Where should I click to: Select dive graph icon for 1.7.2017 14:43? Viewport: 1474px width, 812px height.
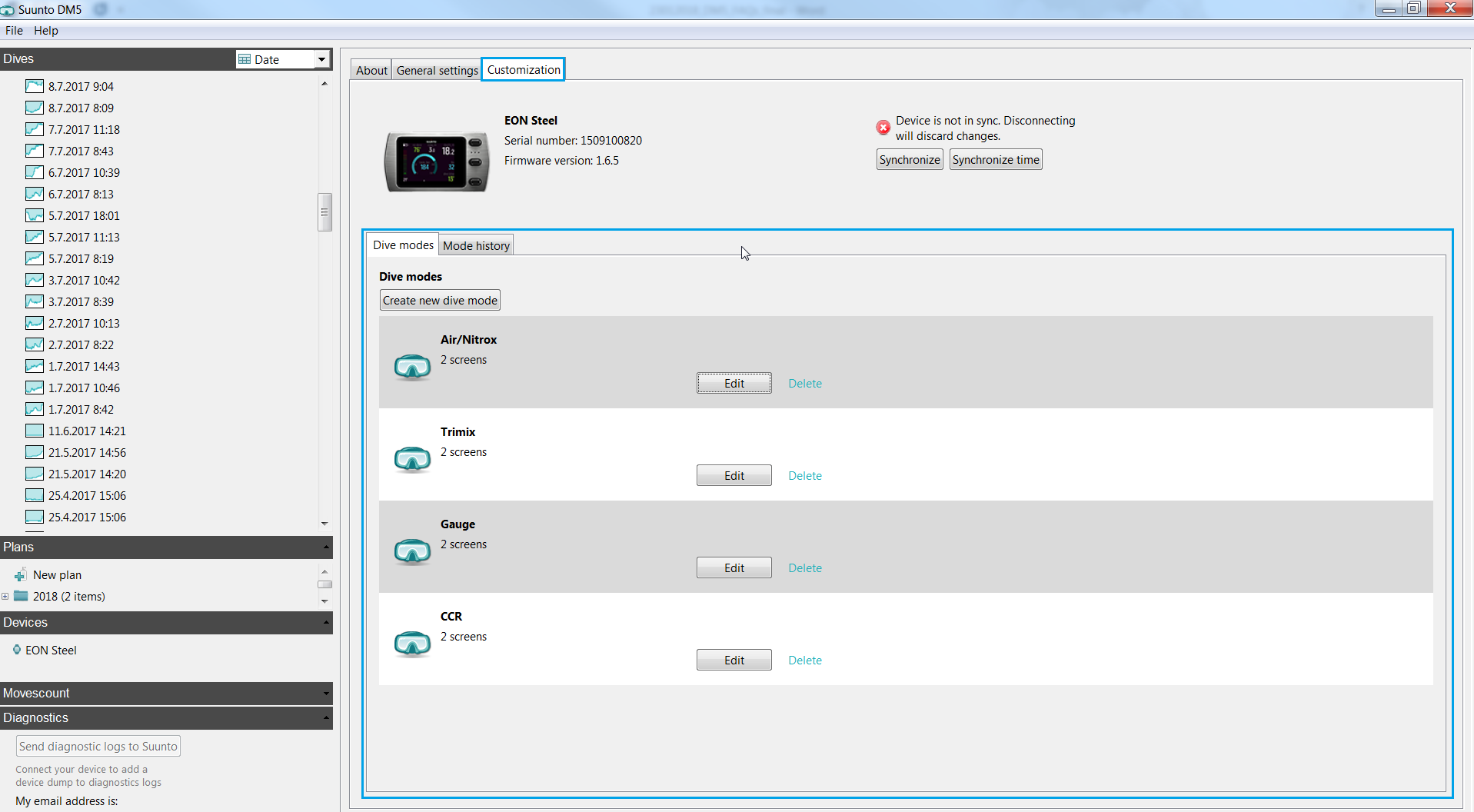35,366
